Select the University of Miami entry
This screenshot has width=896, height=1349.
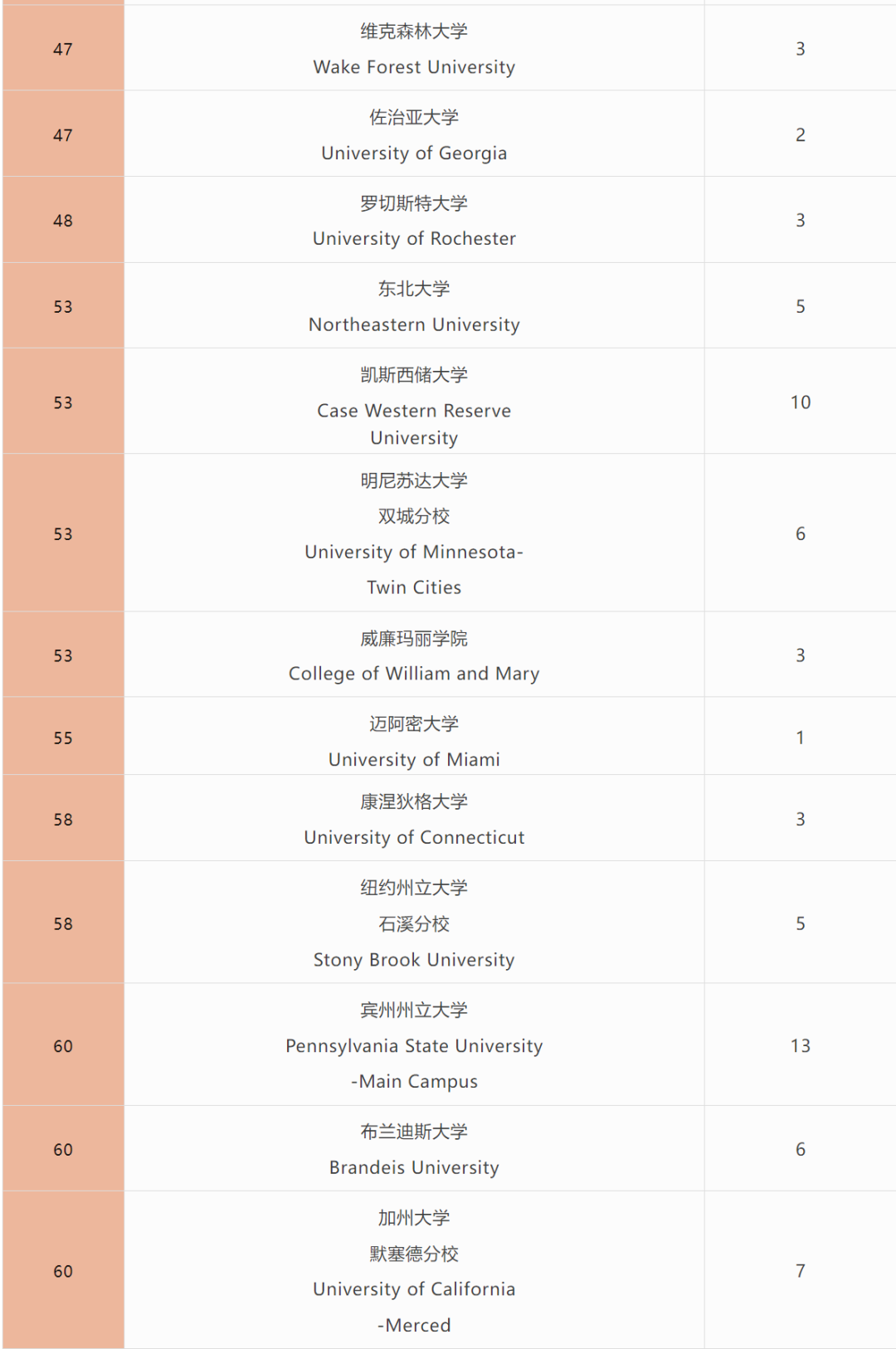(x=414, y=760)
